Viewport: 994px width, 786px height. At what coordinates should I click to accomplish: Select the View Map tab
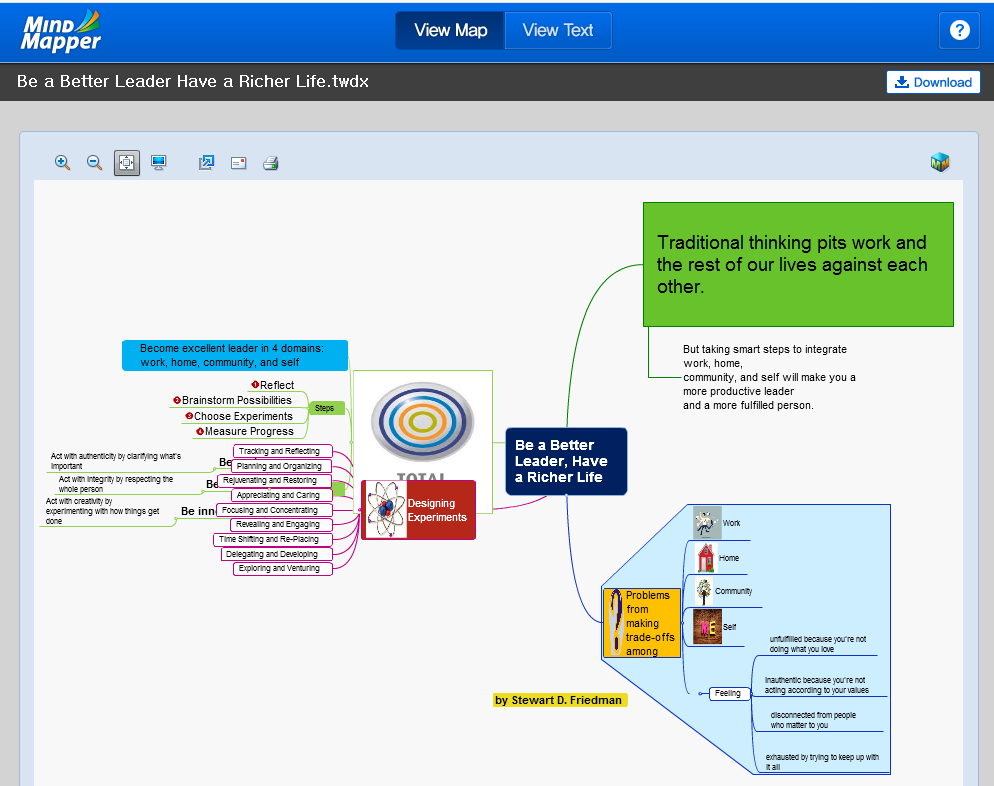[x=450, y=30]
